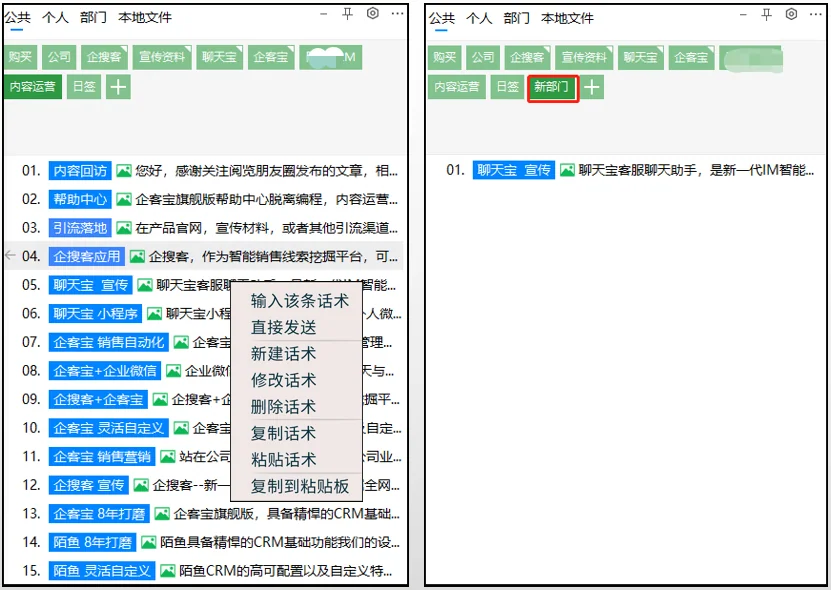Select 日签 category in right window
831x590 pixels.
pyautogui.click(x=507, y=87)
